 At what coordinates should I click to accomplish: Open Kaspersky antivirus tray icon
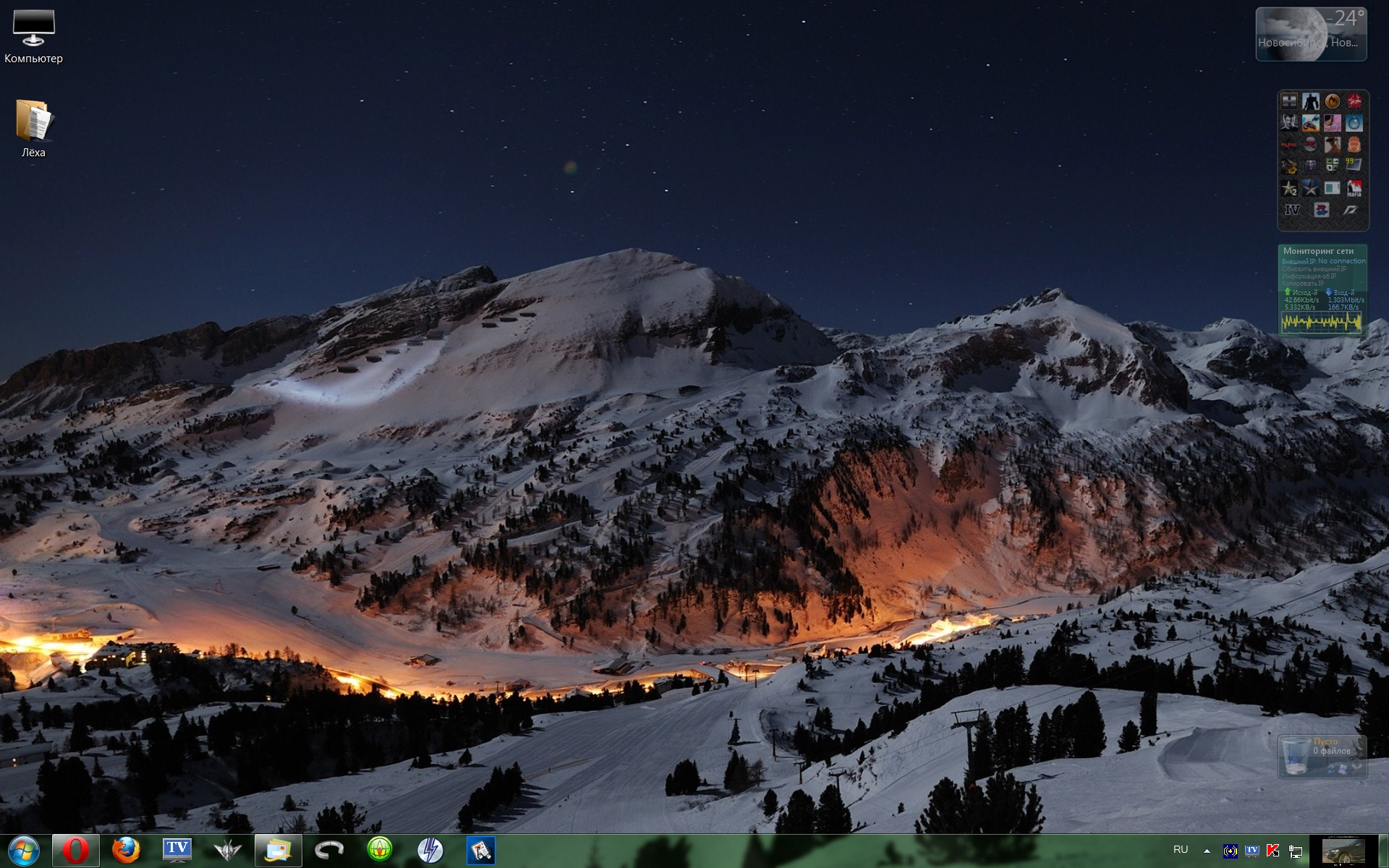(1274, 851)
